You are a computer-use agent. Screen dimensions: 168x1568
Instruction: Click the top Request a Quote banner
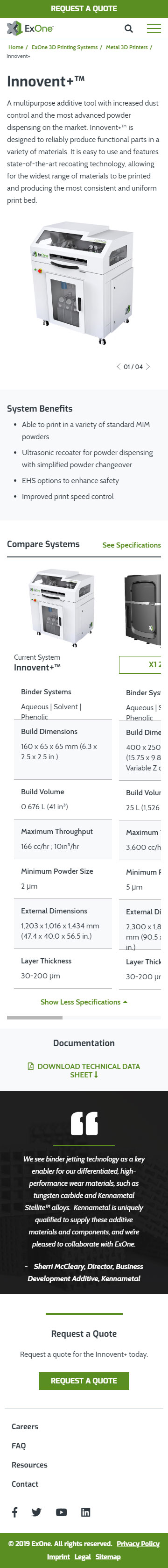pyautogui.click(x=84, y=8)
